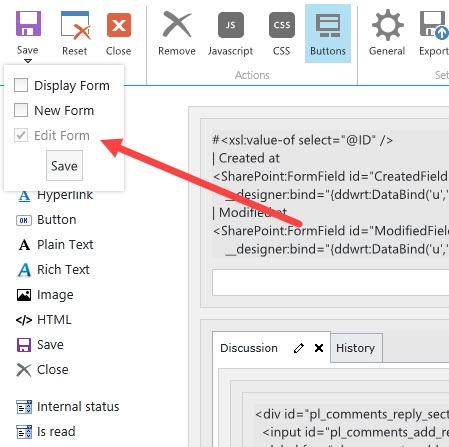Select the Button control OK icon

(x=24, y=220)
